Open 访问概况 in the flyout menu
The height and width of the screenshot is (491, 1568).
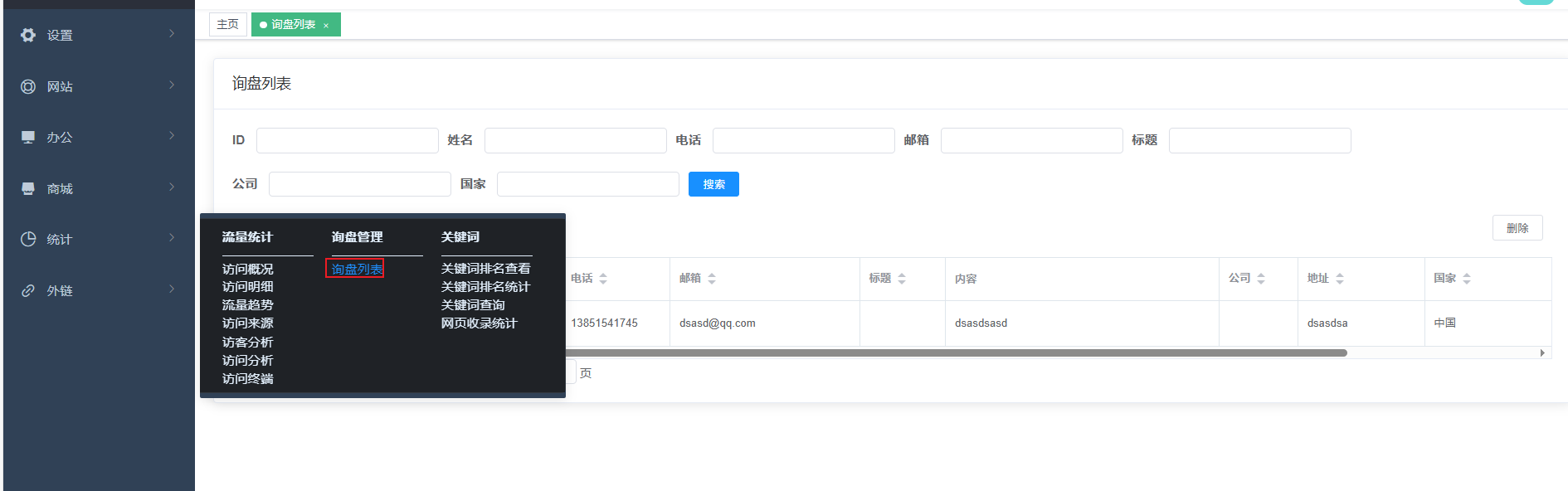247,269
